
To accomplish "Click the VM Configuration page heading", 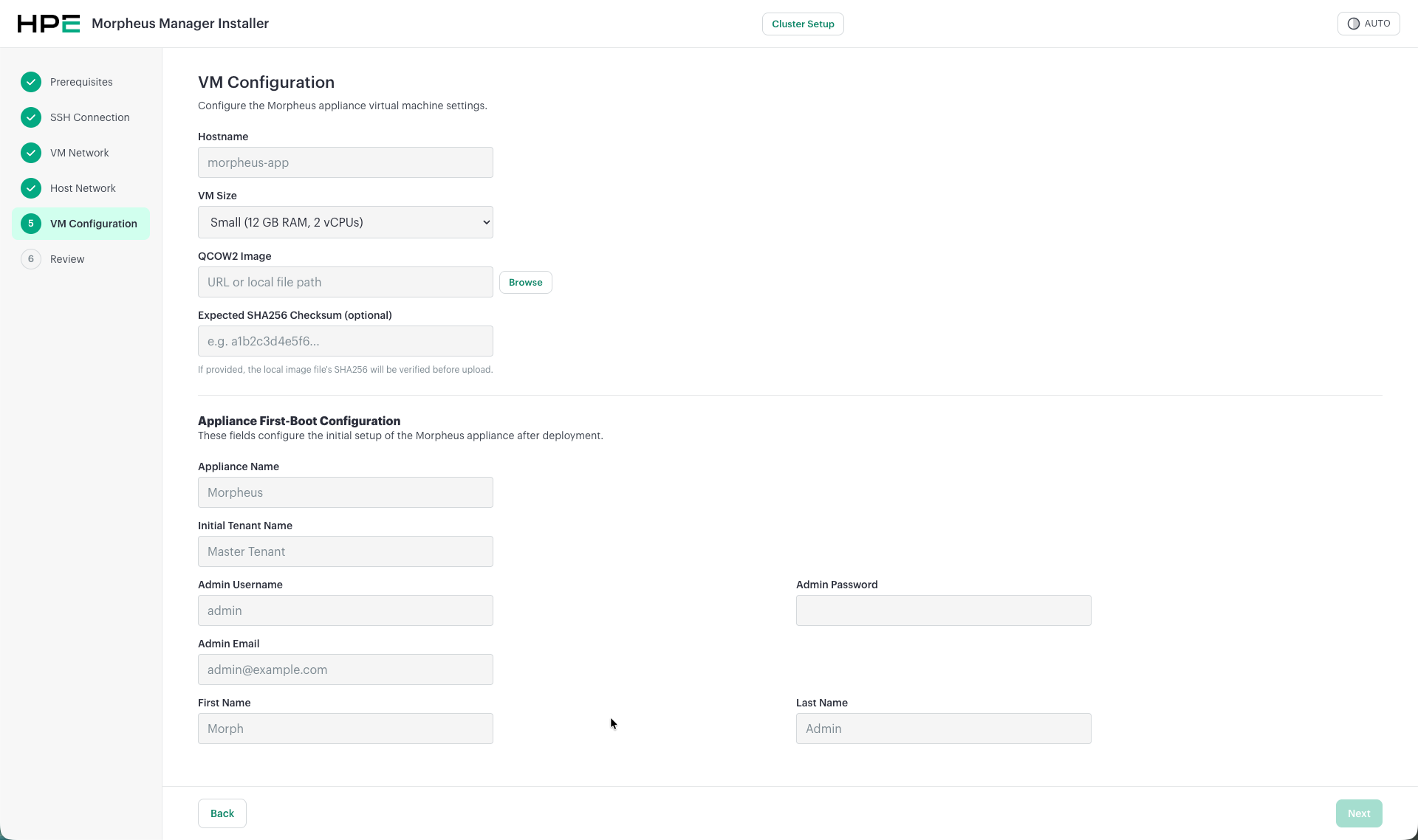I will point(266,82).
